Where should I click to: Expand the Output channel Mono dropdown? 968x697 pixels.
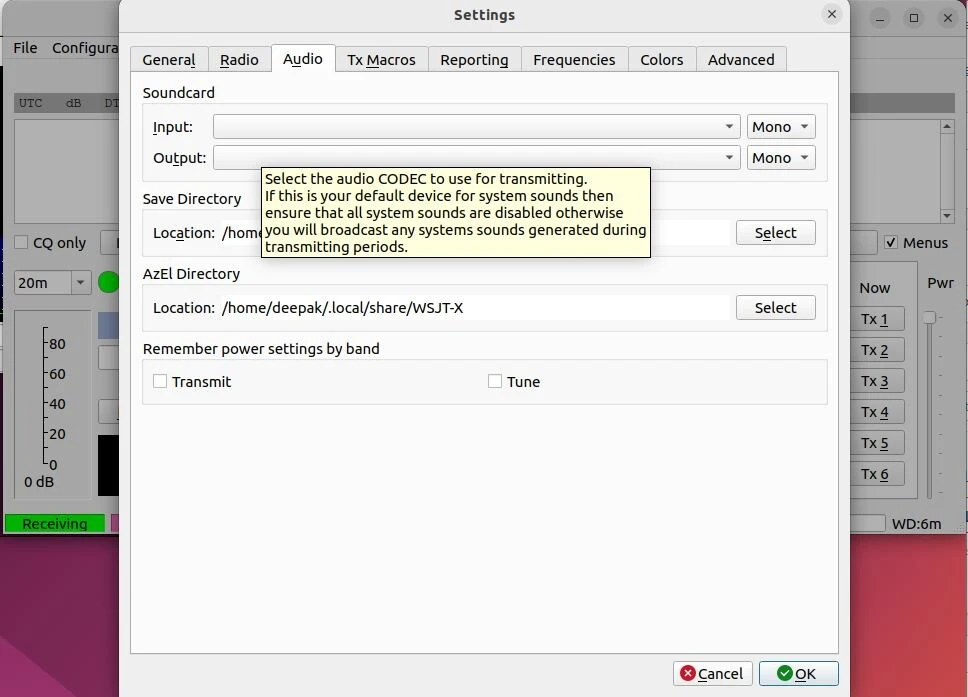(781, 158)
